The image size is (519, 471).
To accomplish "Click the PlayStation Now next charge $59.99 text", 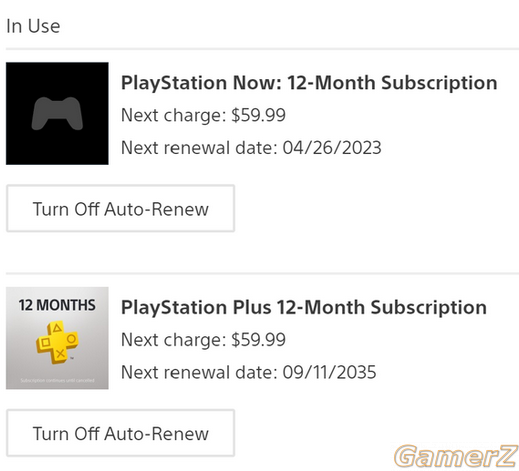I will (203, 115).
